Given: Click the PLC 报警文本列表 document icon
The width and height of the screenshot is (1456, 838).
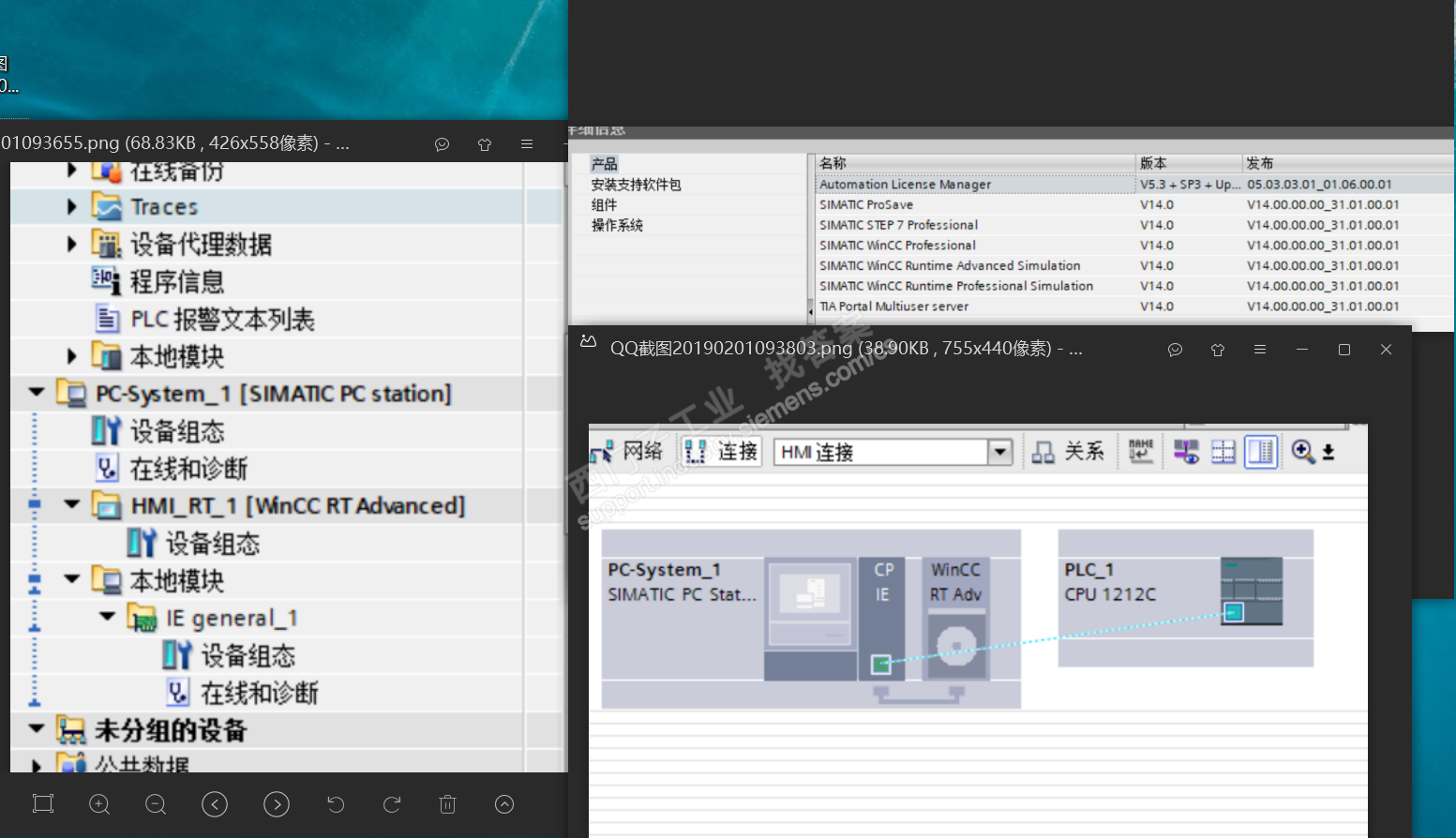Looking at the screenshot, I should click(108, 319).
